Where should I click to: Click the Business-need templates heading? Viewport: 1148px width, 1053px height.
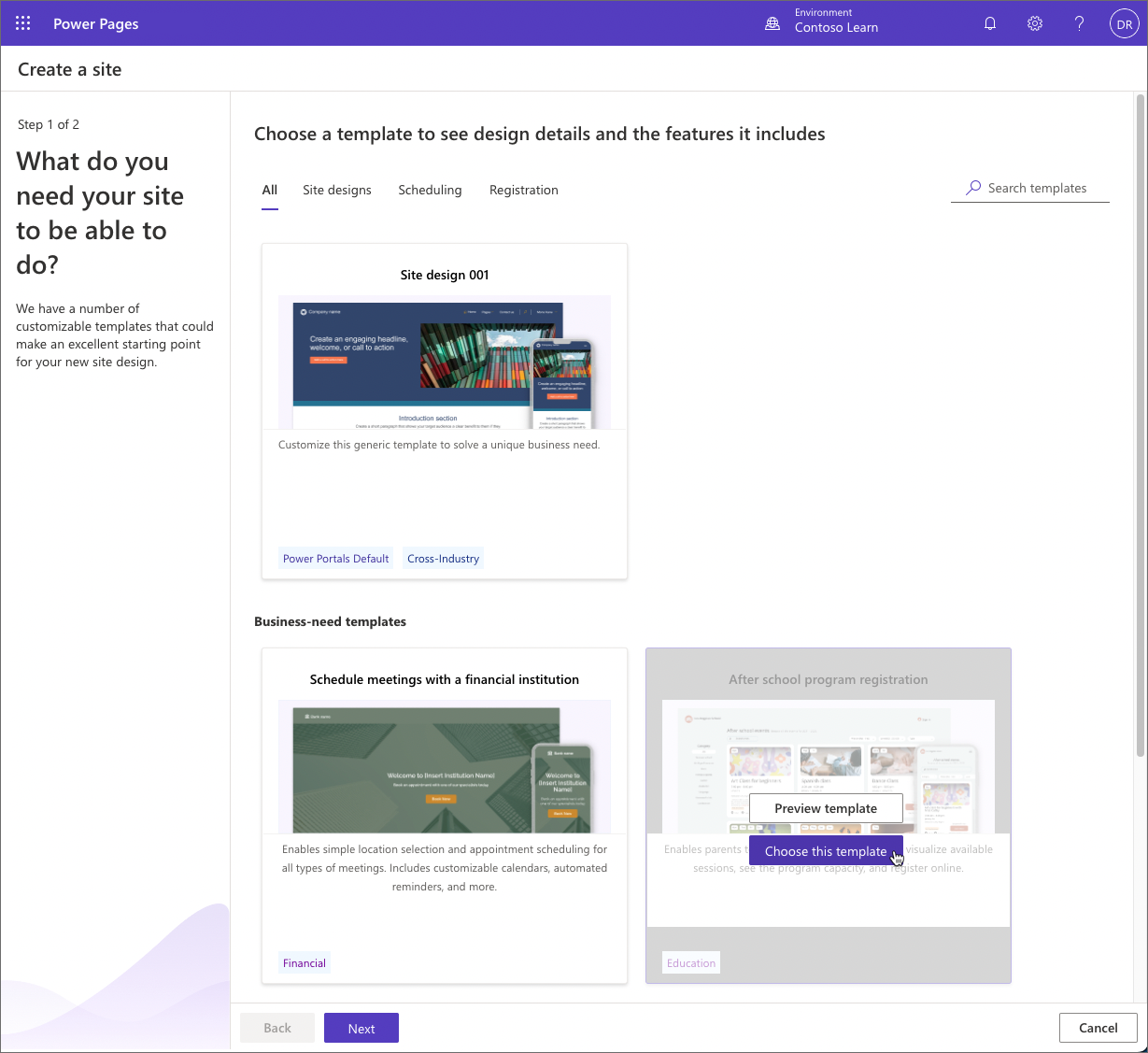click(x=331, y=621)
